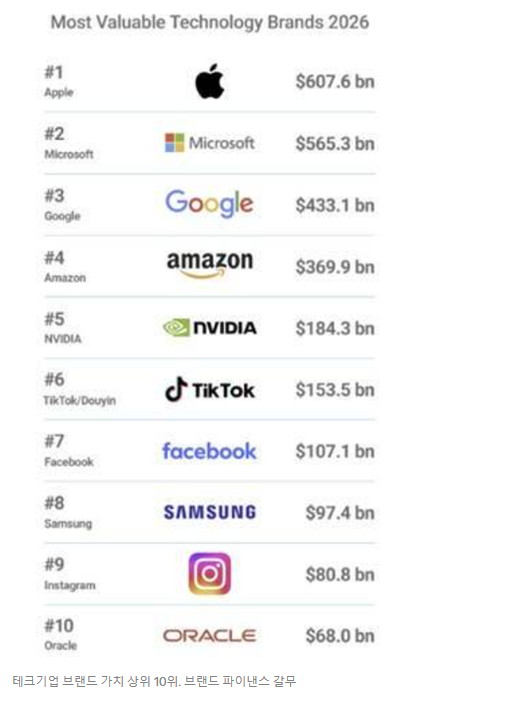Click the Oracle wordmark logo

[x=209, y=635]
